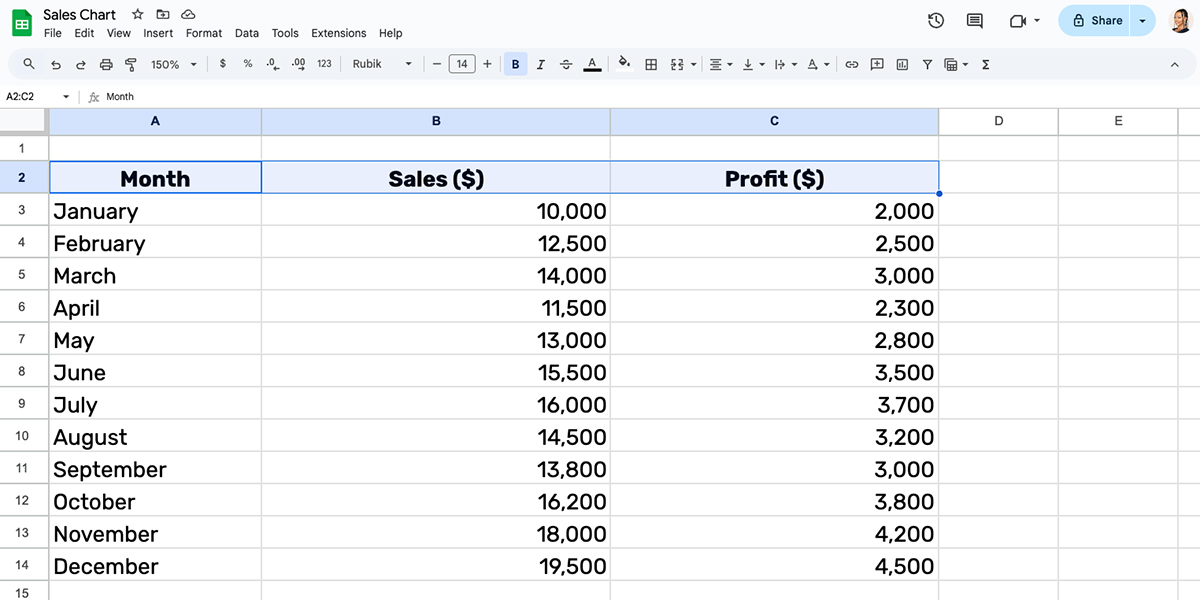The image size is (1200, 600).
Task: Open the Rubik font dropdown
Action: pos(380,63)
